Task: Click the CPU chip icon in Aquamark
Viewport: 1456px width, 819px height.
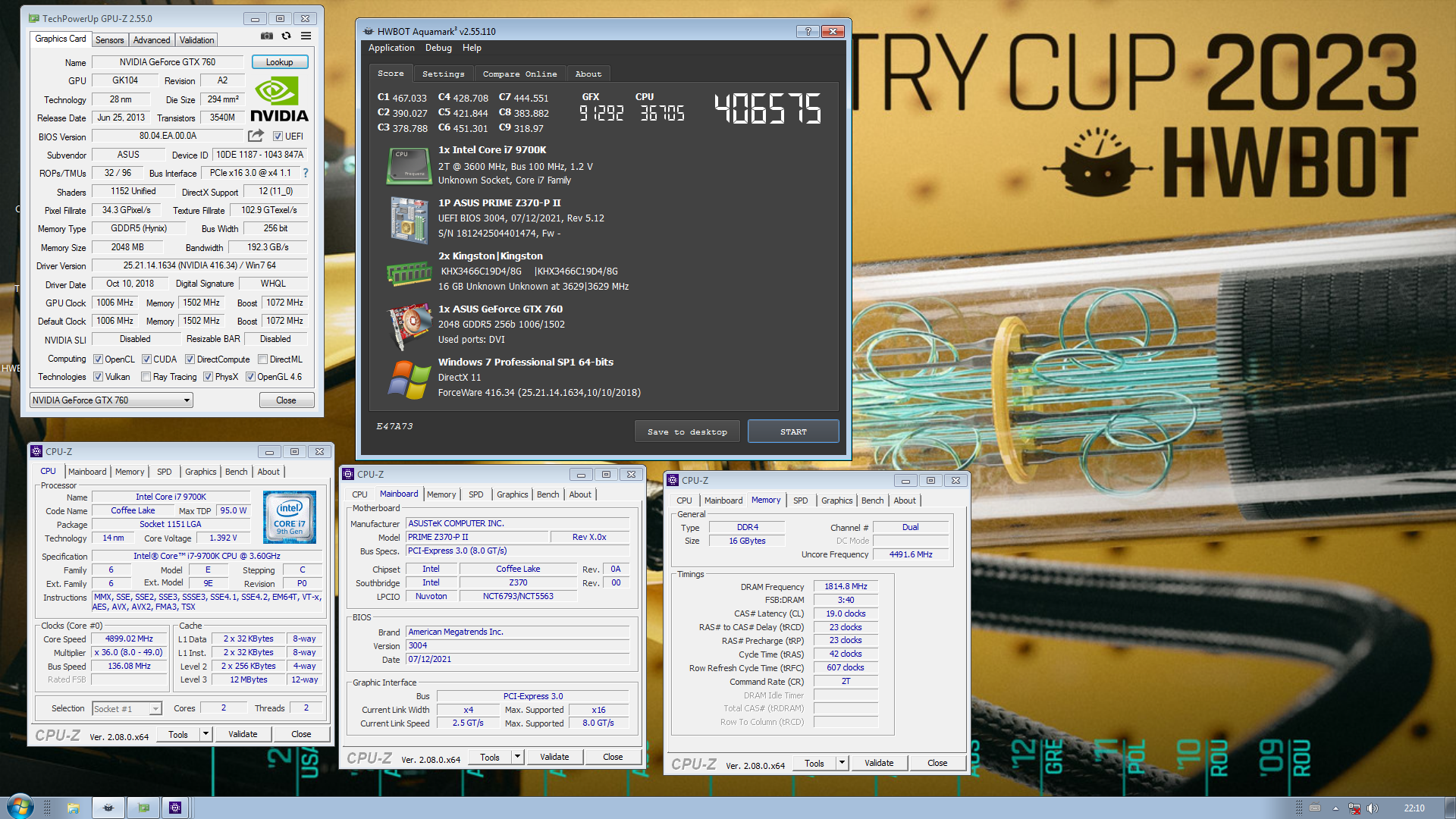Action: tap(409, 166)
